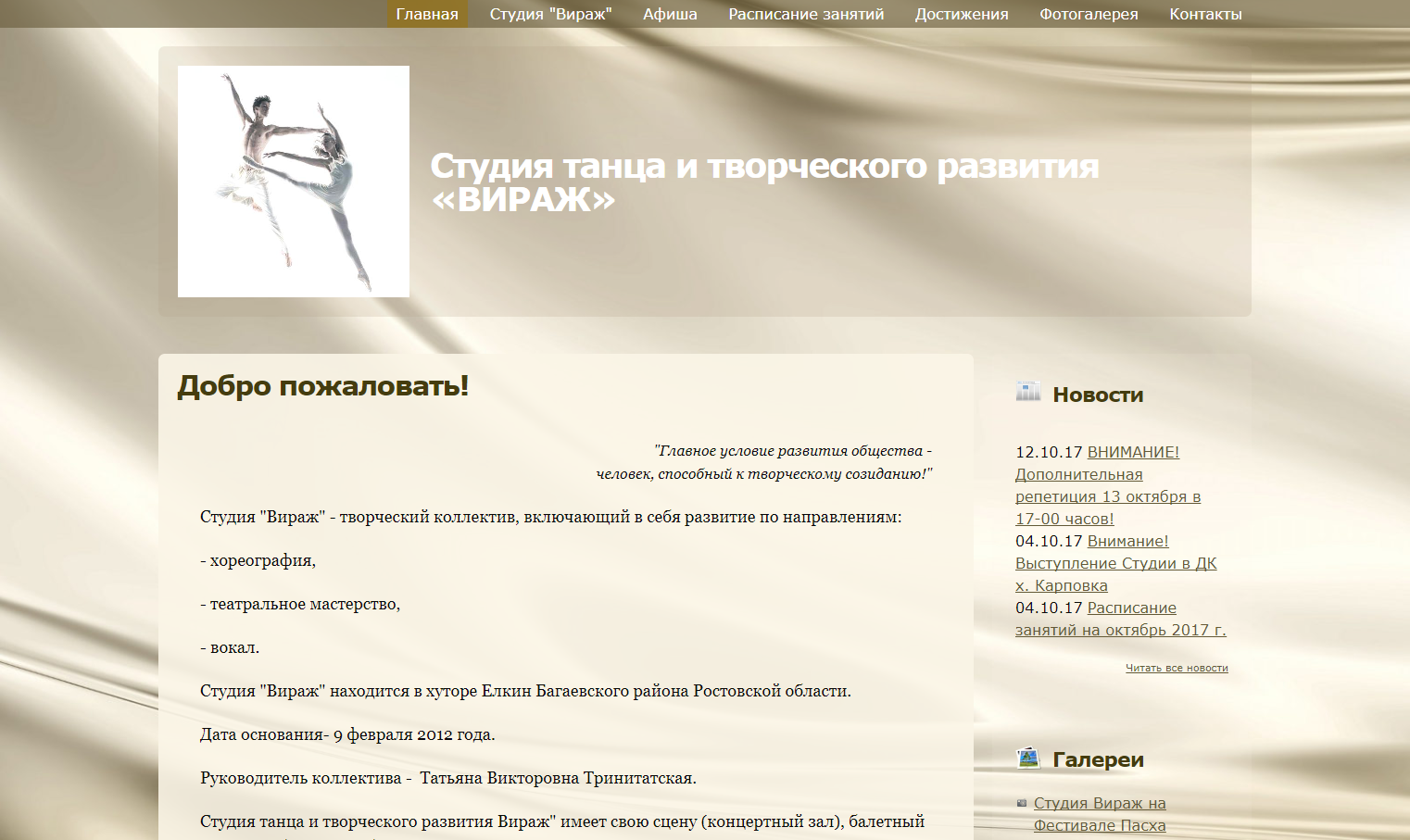Open gallery Студия Вираж на Фестивале Пасха

(x=1100, y=814)
